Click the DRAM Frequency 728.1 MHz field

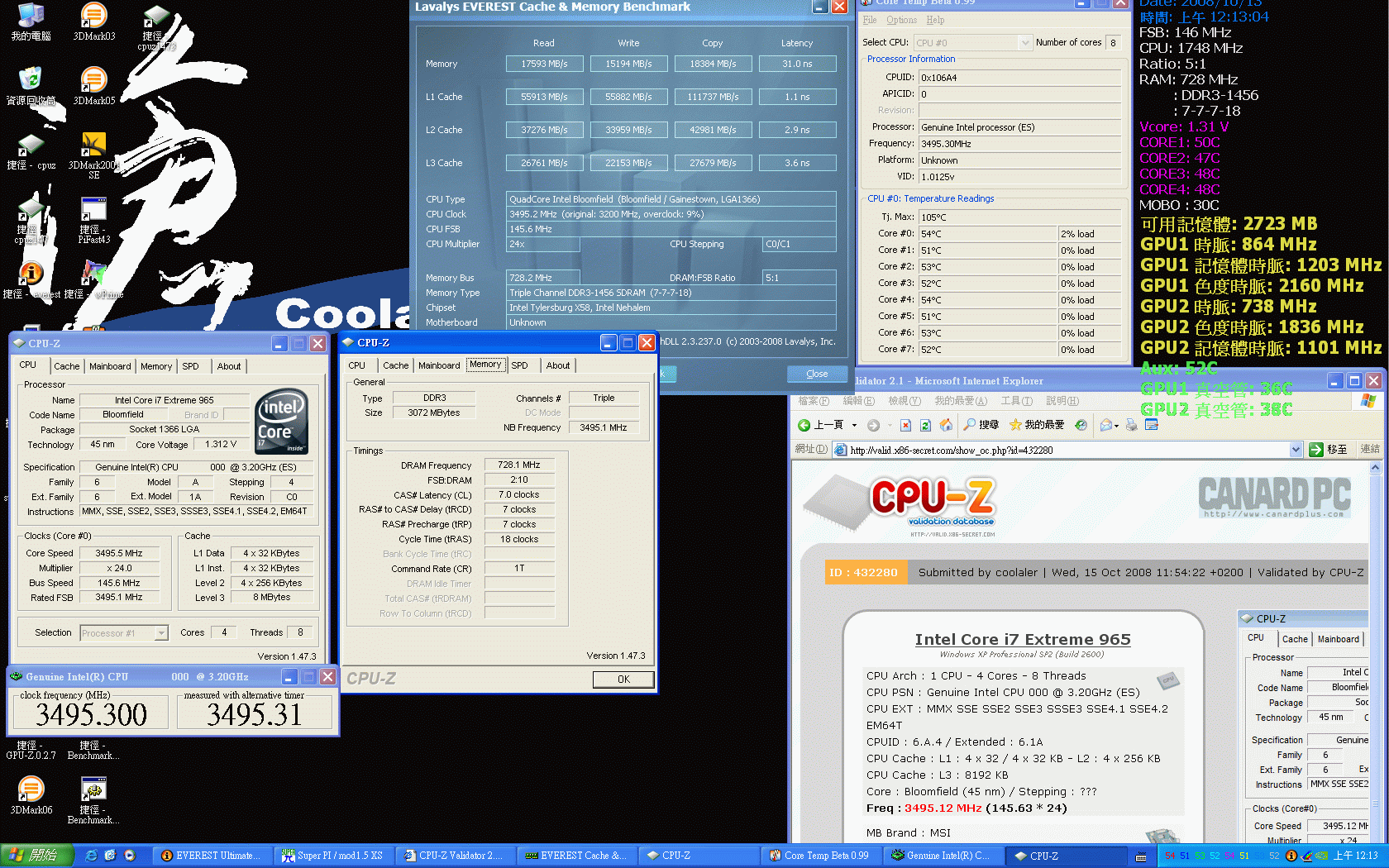click(519, 465)
